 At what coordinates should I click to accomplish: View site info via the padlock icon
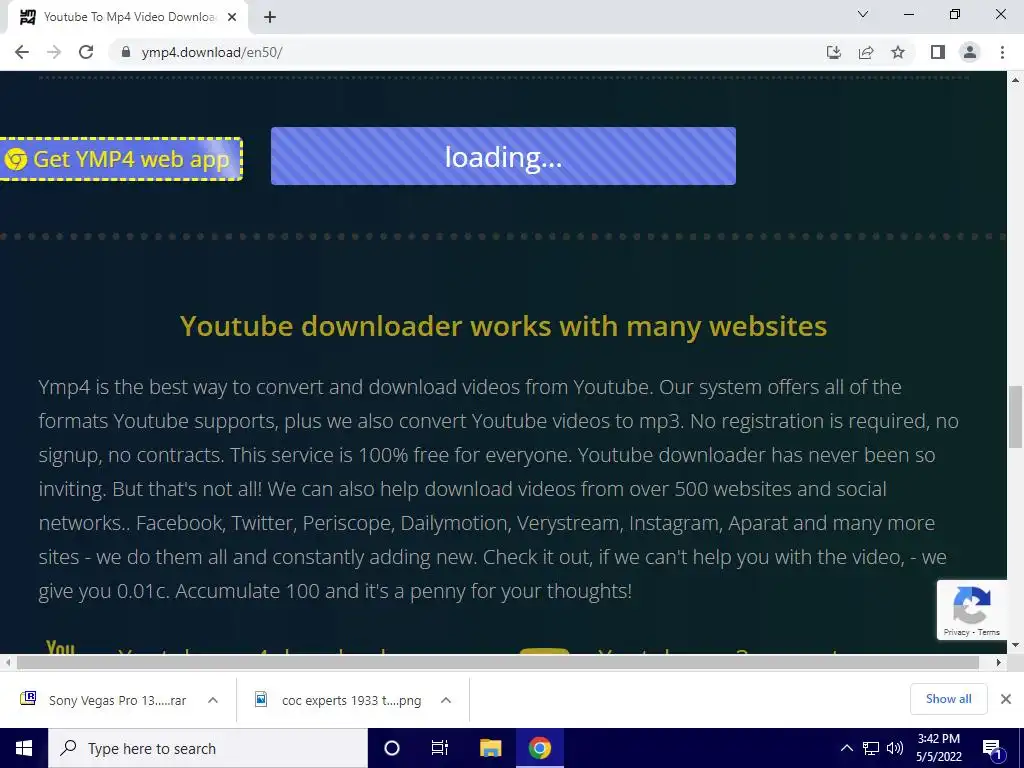126,52
